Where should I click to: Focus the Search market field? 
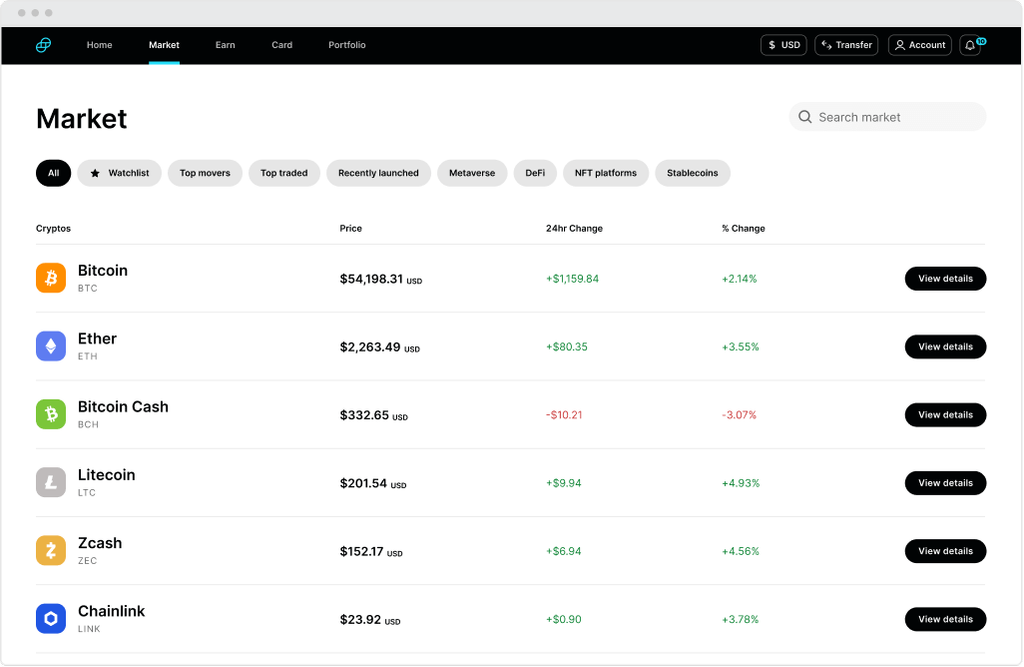click(888, 117)
